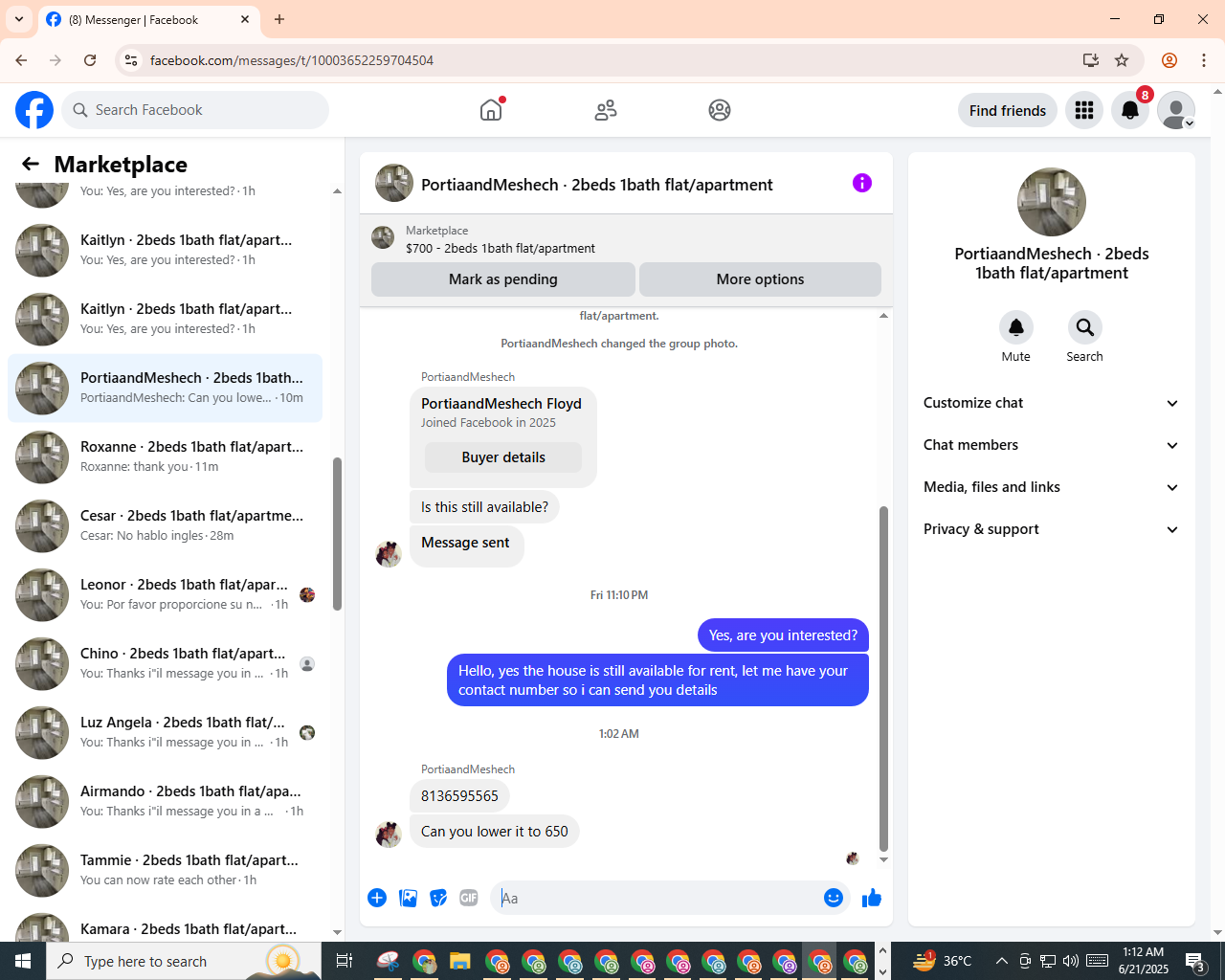Open the tab search dropdown arrow

click(19, 19)
